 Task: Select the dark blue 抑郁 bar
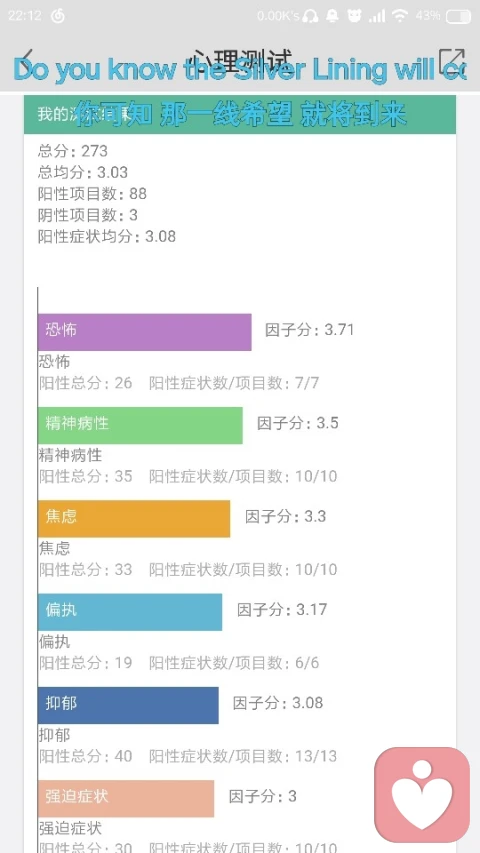[x=128, y=705]
